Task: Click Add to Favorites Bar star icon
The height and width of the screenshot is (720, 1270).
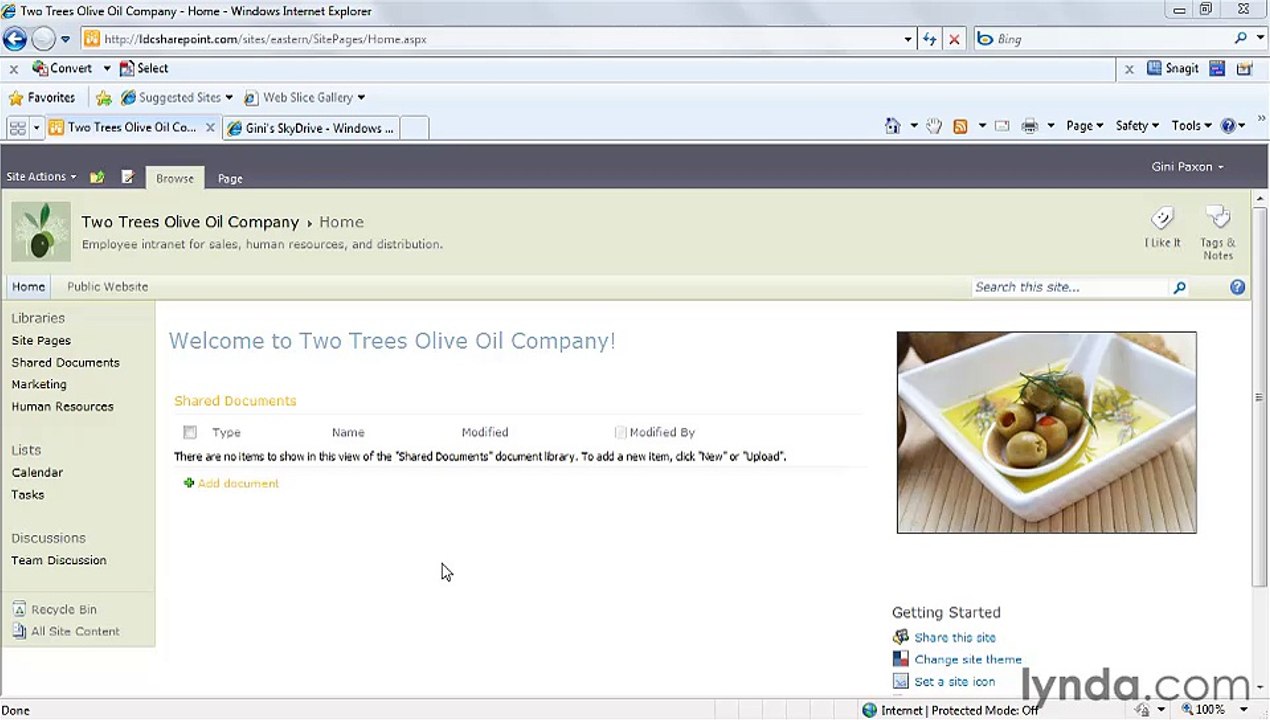Action: point(104,98)
